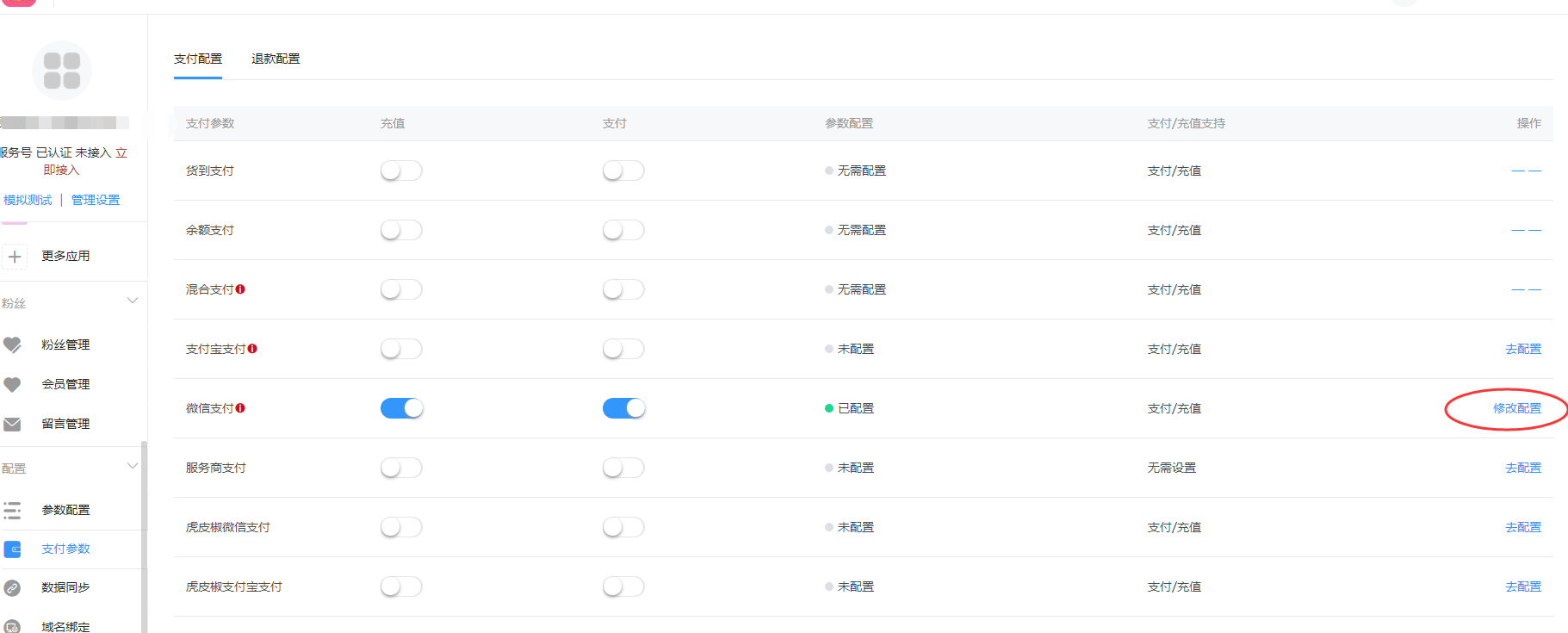Viewport: 1568px width, 633px height.
Task: Click 无需设置 text in 服务商支付 row
Action: 1172,468
